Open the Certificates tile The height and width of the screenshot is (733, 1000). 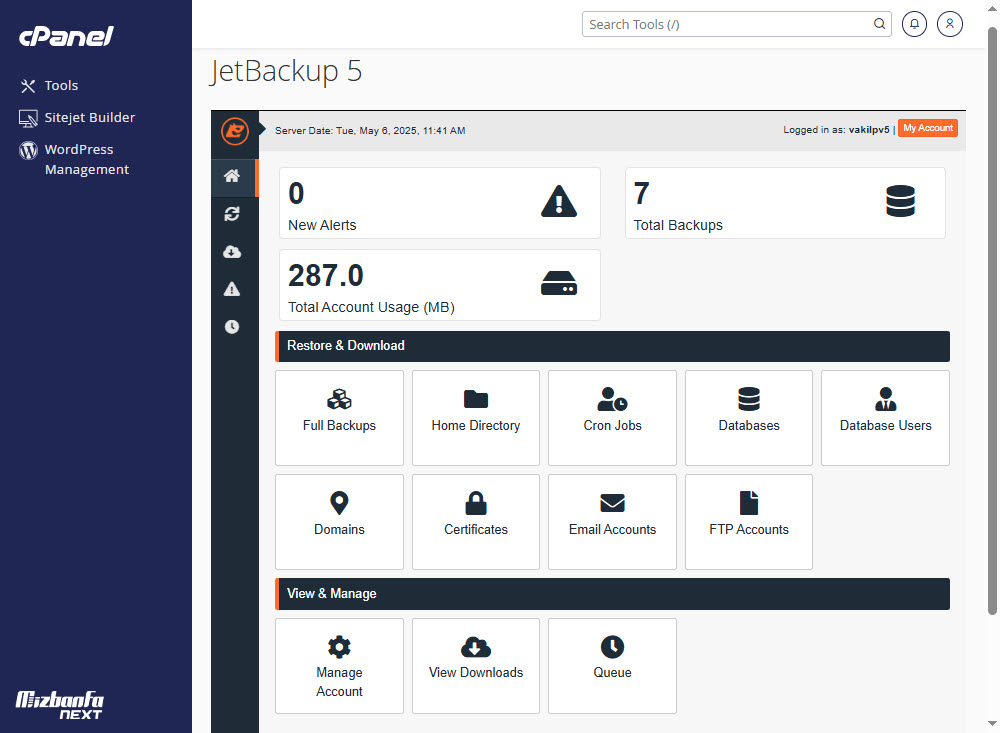[x=476, y=522]
